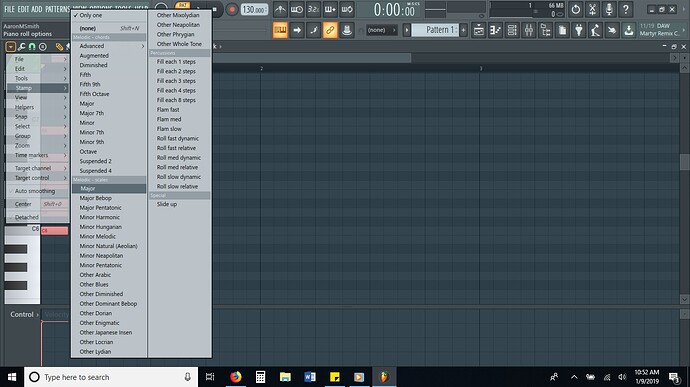690x387 pixels.
Task: Click the scissors-style icon in the top toolbar
Action: coord(592,9)
